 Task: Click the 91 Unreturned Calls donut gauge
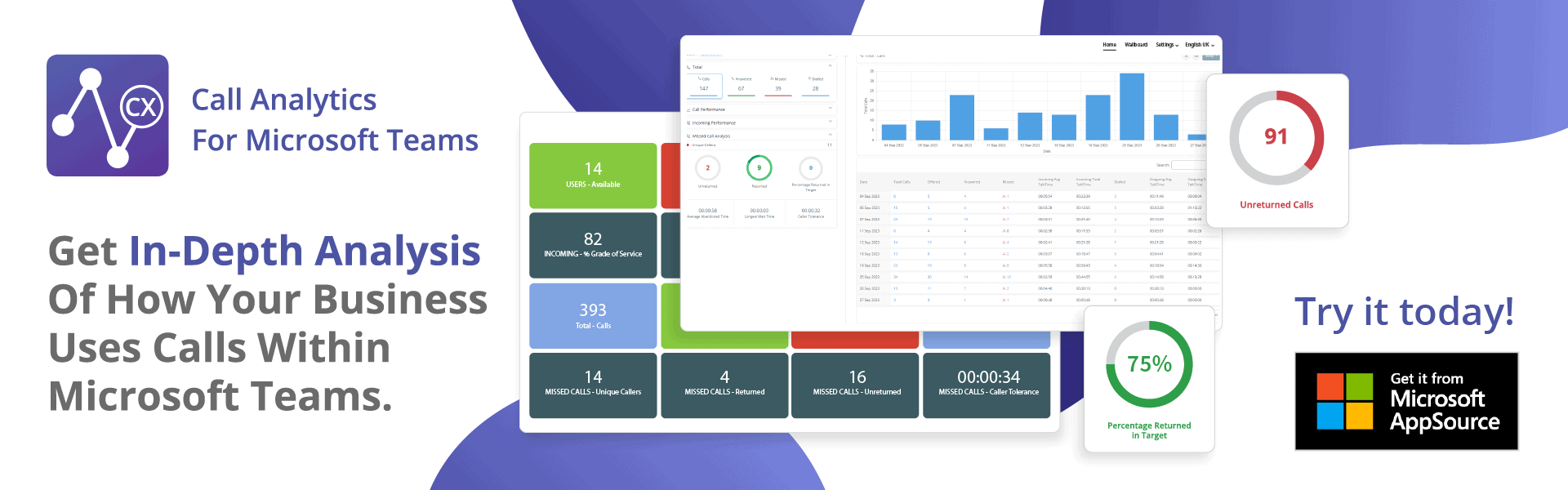[1276, 137]
